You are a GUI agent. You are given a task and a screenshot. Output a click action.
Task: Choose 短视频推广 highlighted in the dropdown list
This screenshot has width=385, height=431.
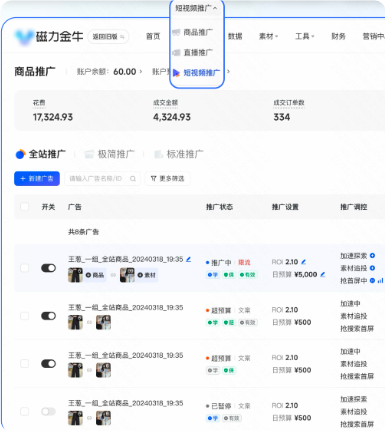(197, 72)
